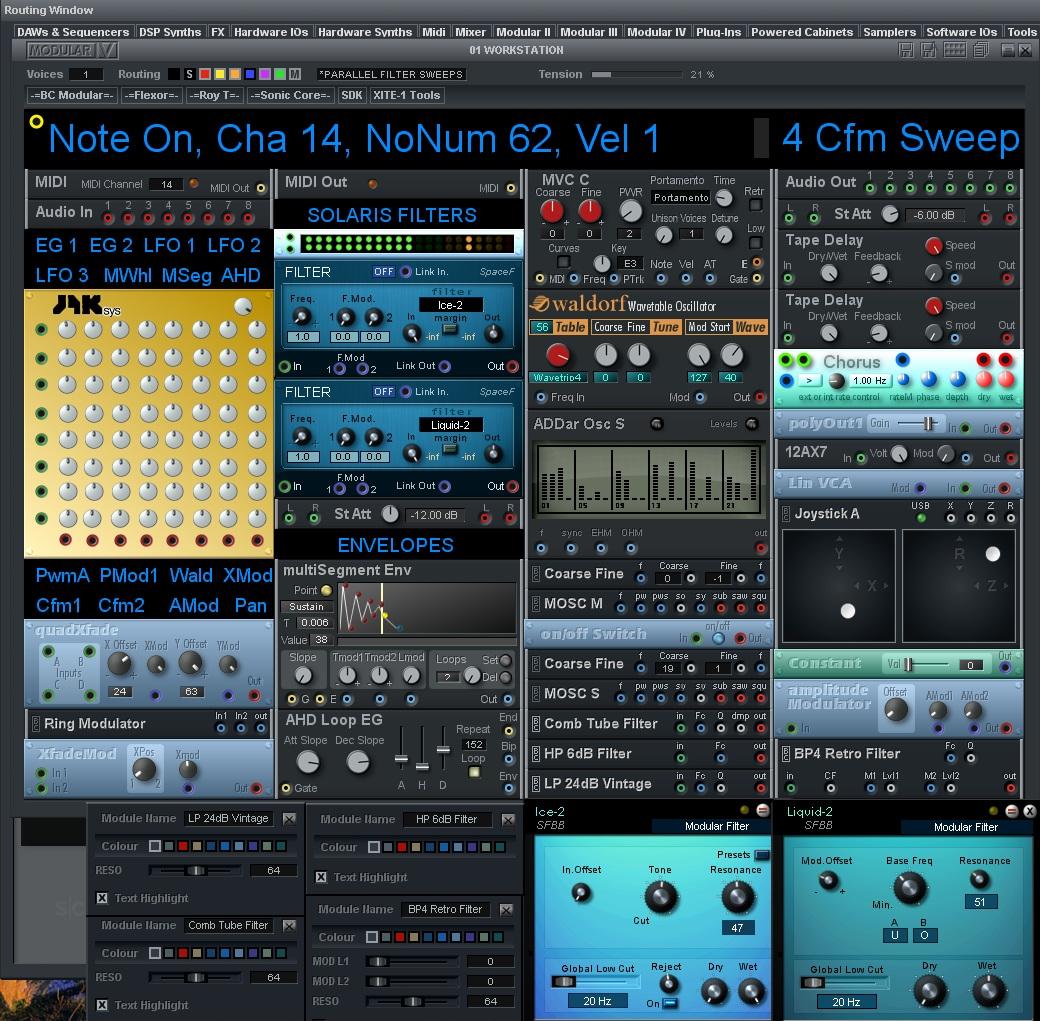Viewport: 1040px width, 1021px height.
Task: Click Audio In jack number 8
Action: point(249,218)
